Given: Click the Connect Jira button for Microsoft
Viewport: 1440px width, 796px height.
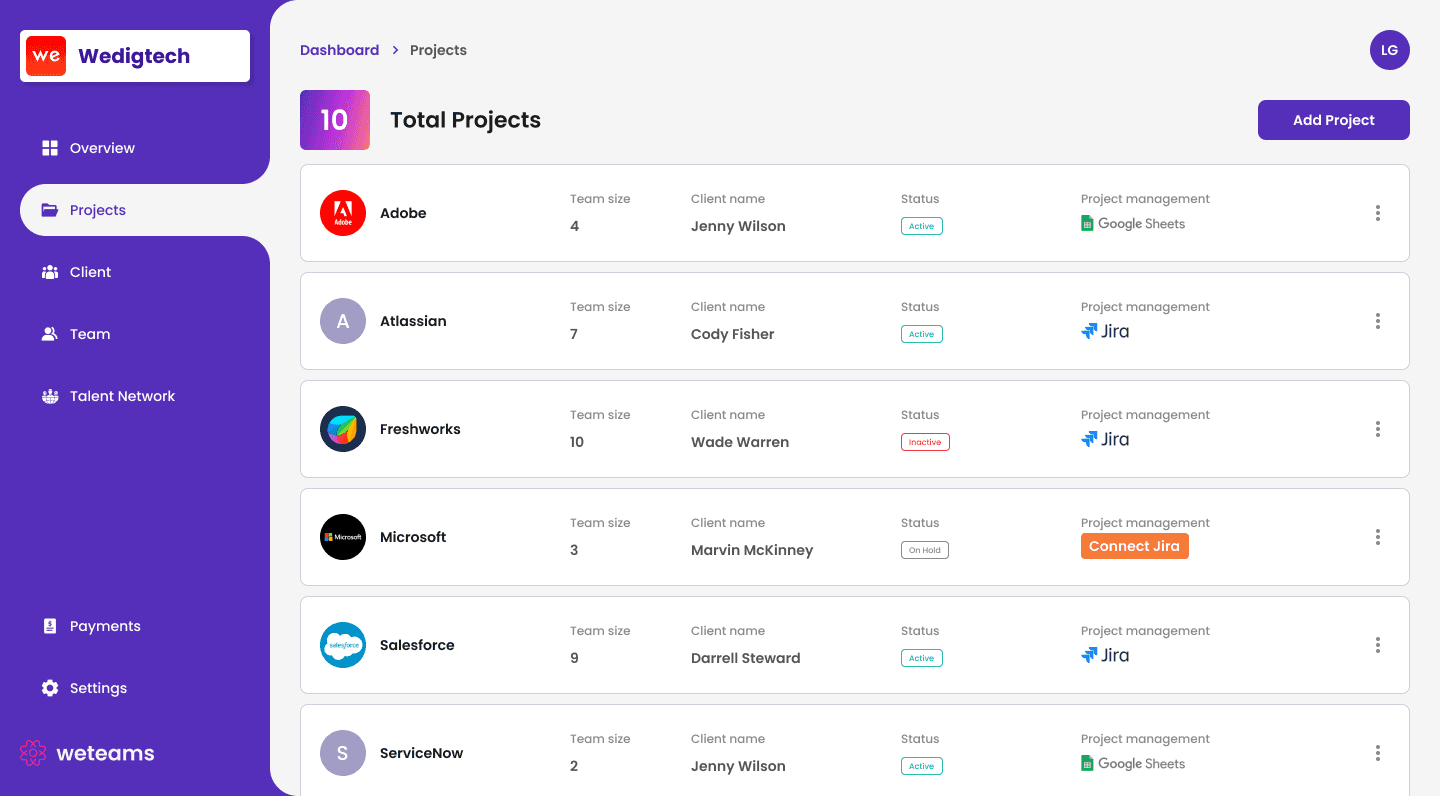Looking at the screenshot, I should click(x=1135, y=546).
